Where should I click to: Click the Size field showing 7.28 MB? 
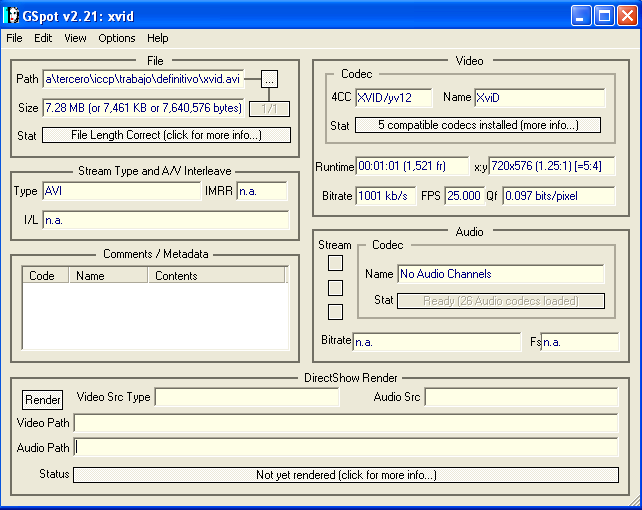(143, 108)
